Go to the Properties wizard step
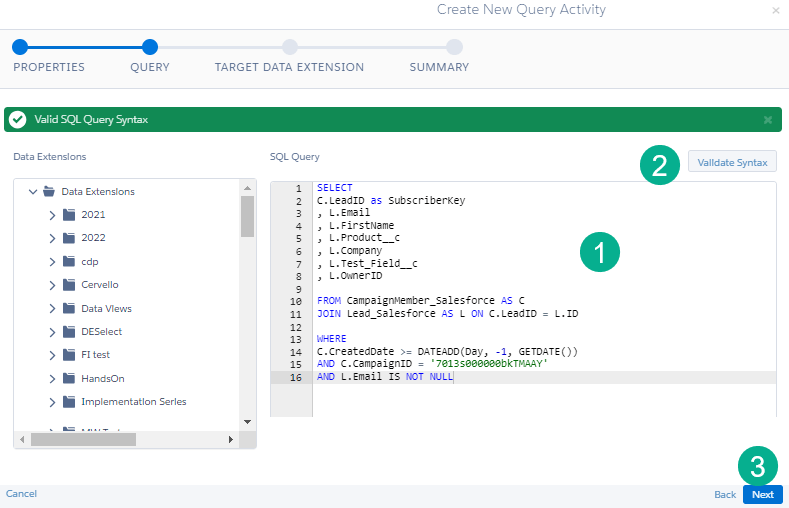The image size is (789, 508). [x=20, y=46]
